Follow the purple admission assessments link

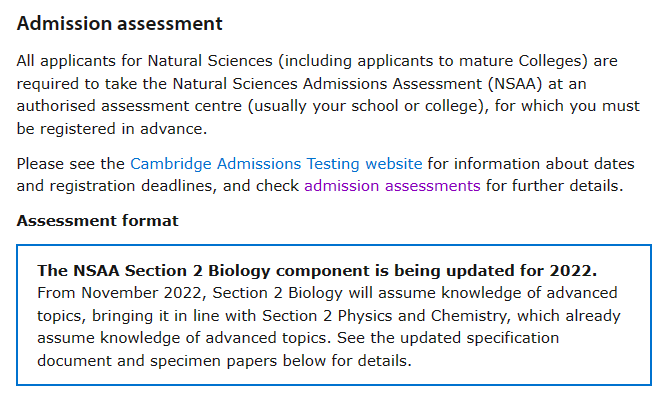pos(392,186)
